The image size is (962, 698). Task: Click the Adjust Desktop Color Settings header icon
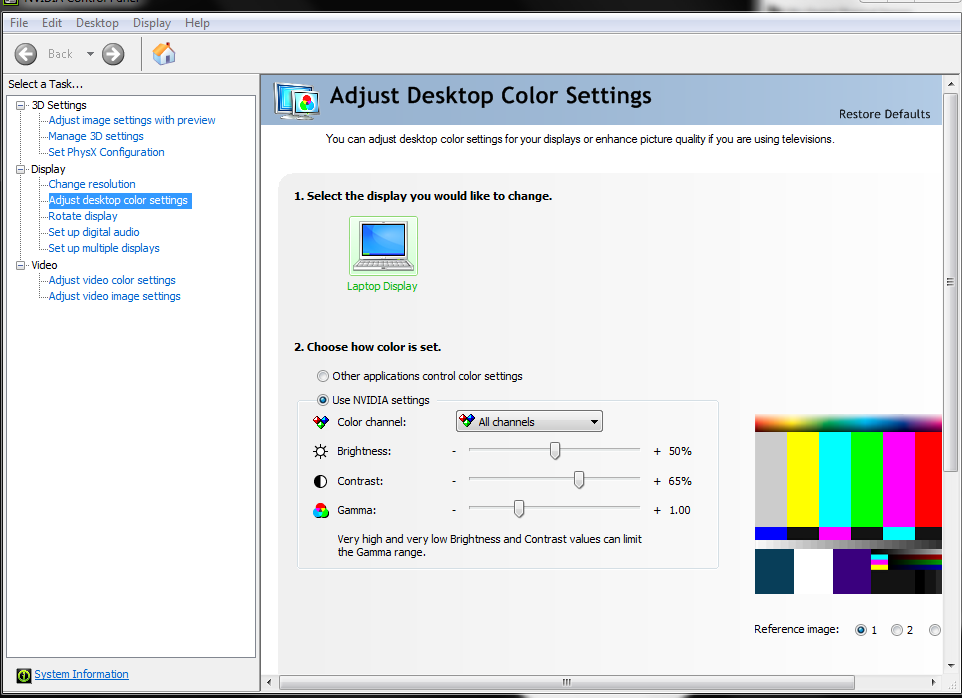[298, 101]
